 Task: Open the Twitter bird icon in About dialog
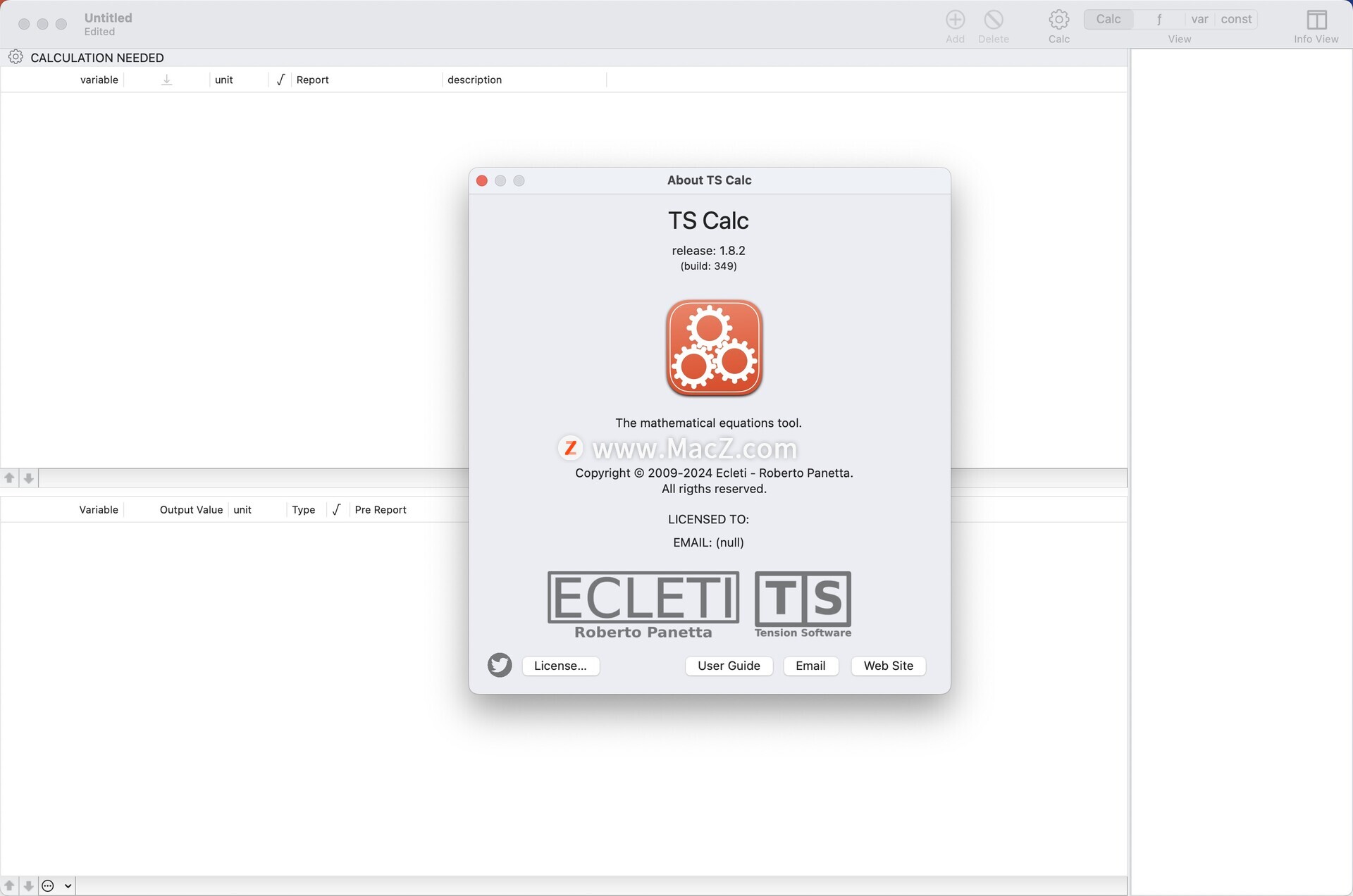click(x=500, y=665)
